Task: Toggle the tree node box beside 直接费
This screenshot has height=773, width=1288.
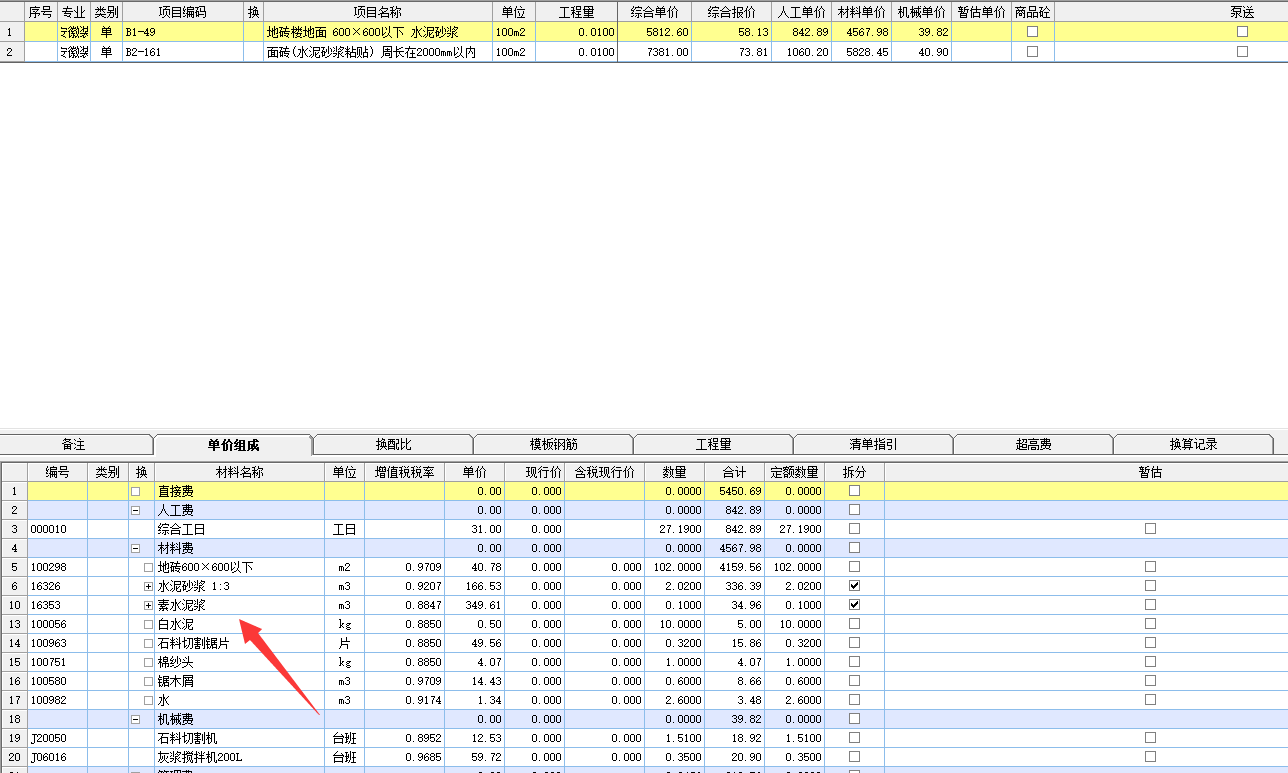Action: point(136,491)
